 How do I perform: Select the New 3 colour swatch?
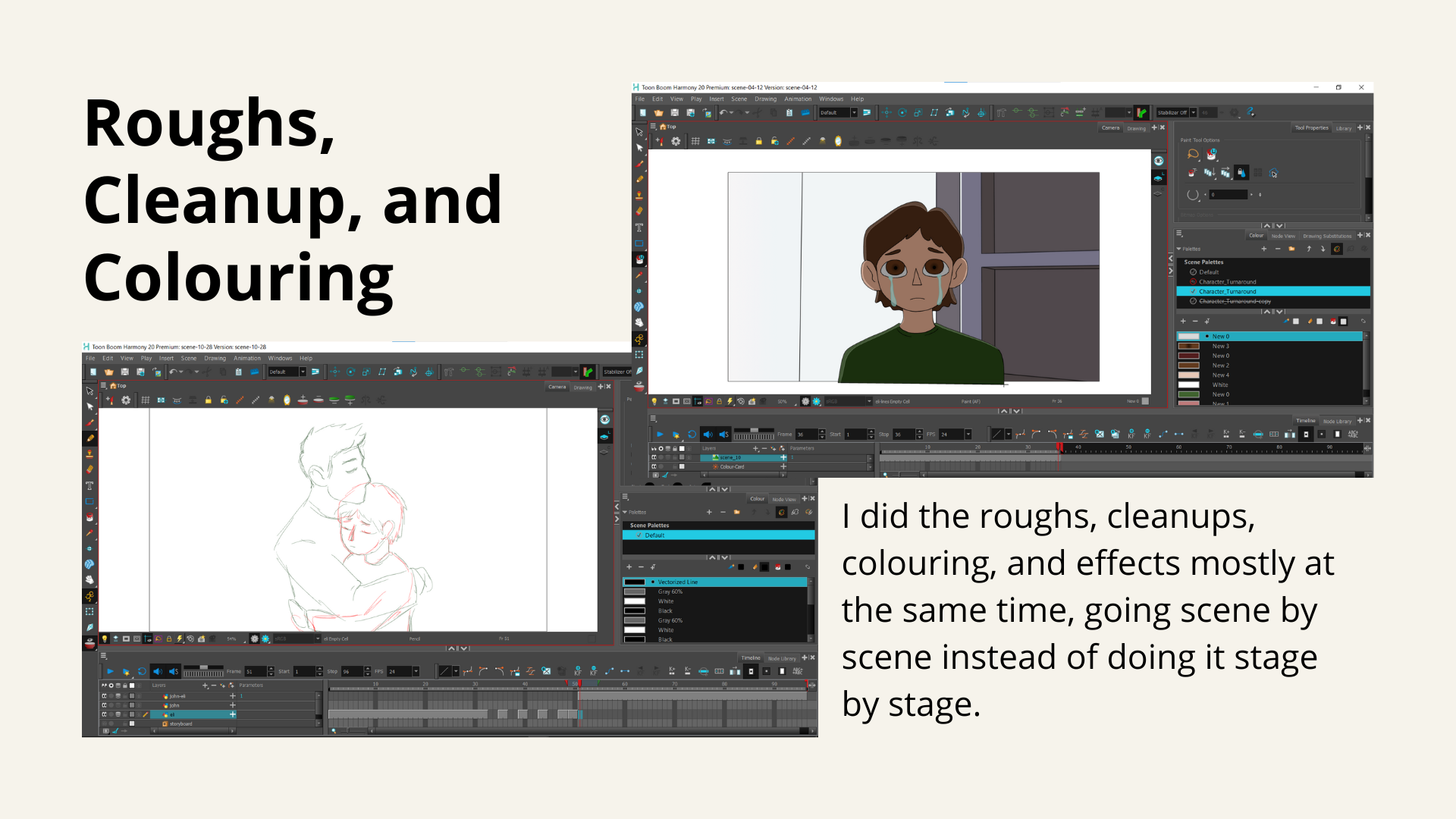(1269, 346)
